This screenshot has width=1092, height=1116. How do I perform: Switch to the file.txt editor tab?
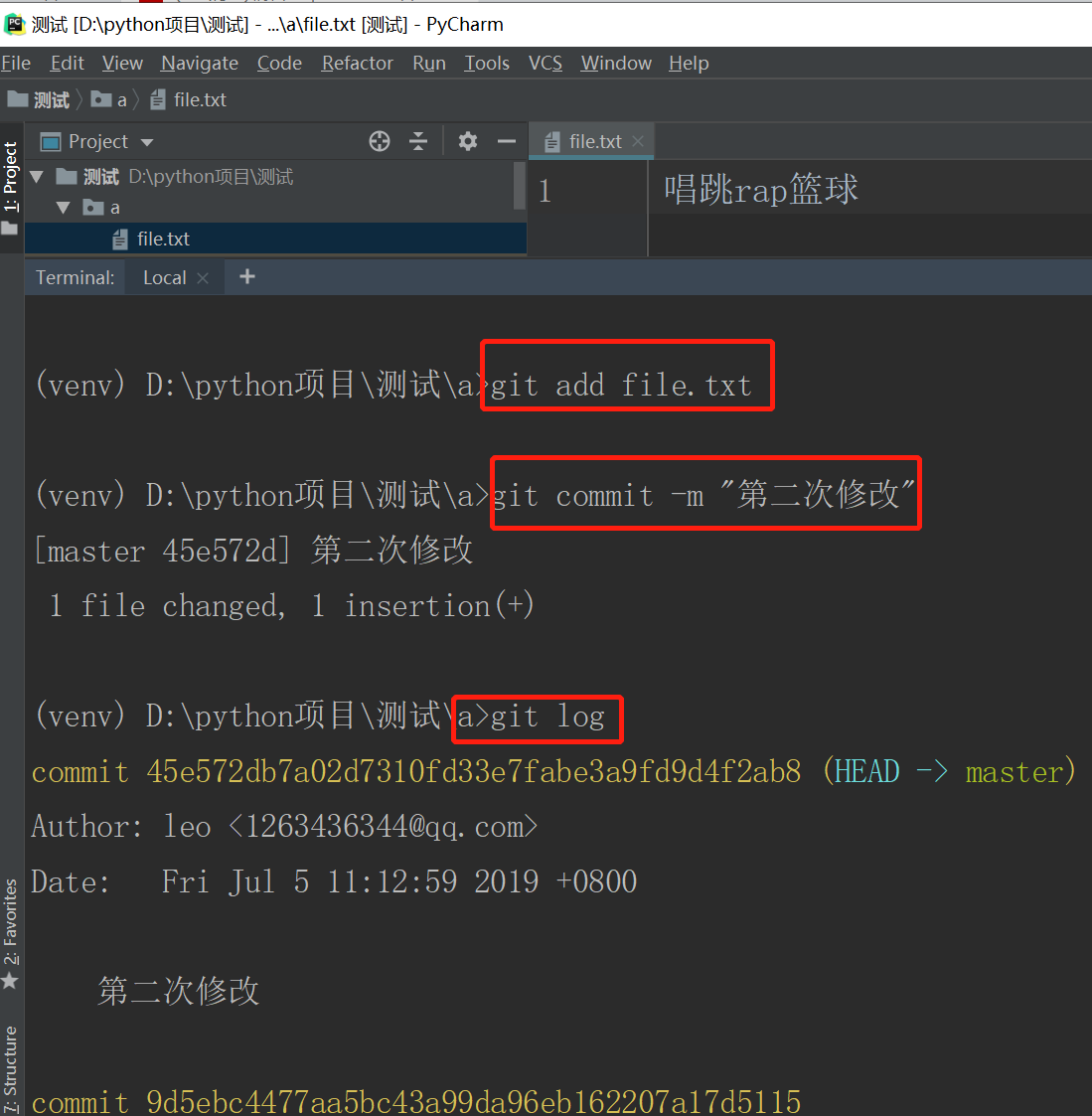[x=597, y=141]
